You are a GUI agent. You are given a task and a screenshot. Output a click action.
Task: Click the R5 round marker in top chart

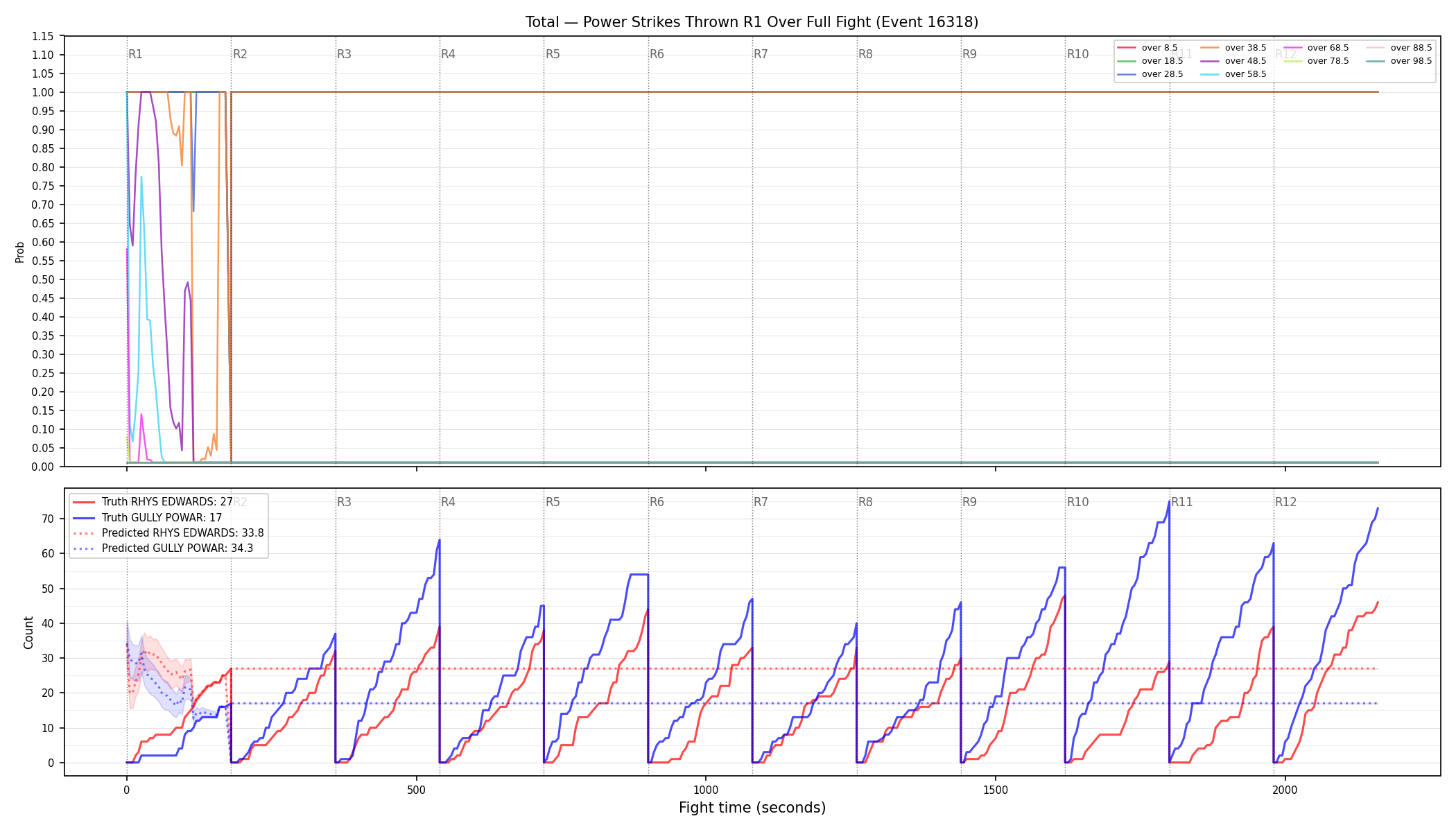tap(553, 54)
